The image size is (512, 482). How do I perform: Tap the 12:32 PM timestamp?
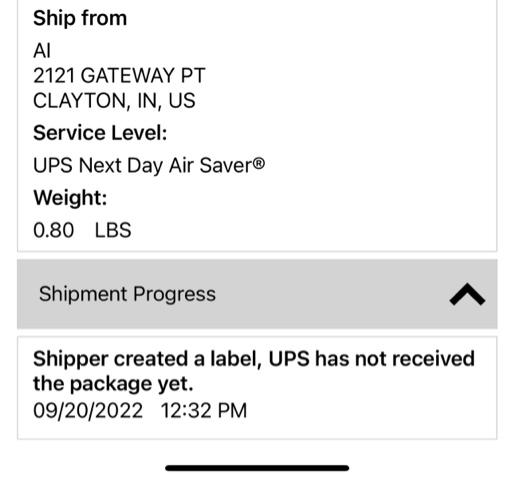(x=204, y=410)
